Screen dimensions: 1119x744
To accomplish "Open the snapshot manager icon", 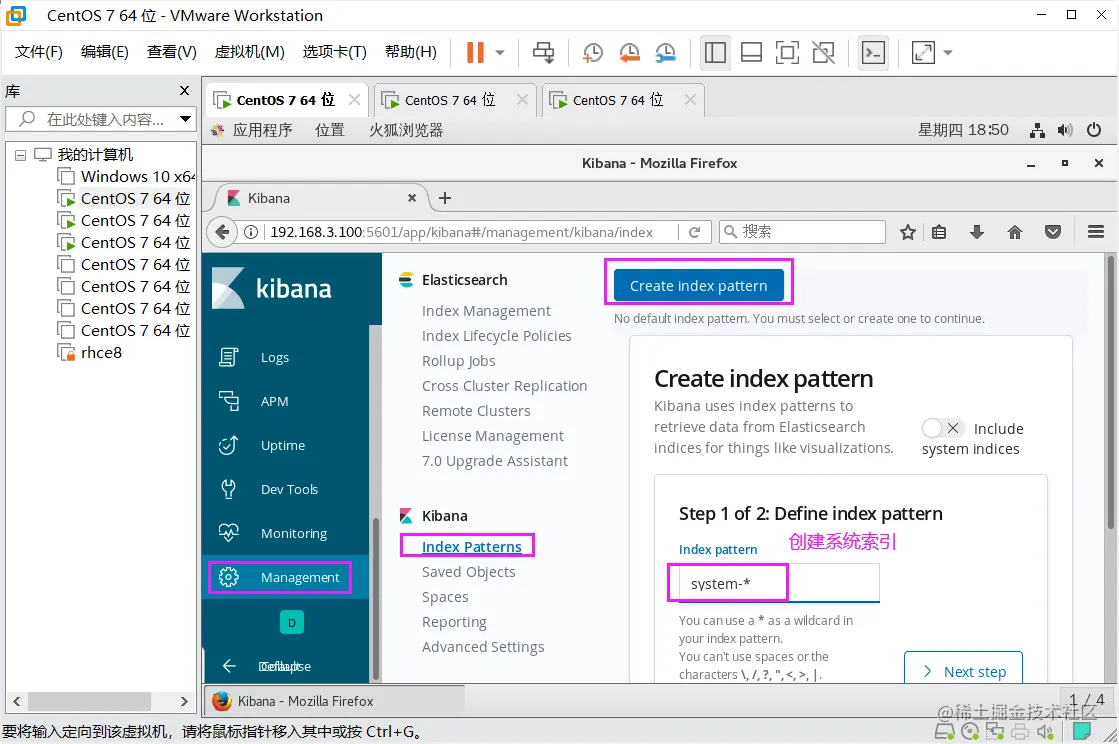I will 665,52.
